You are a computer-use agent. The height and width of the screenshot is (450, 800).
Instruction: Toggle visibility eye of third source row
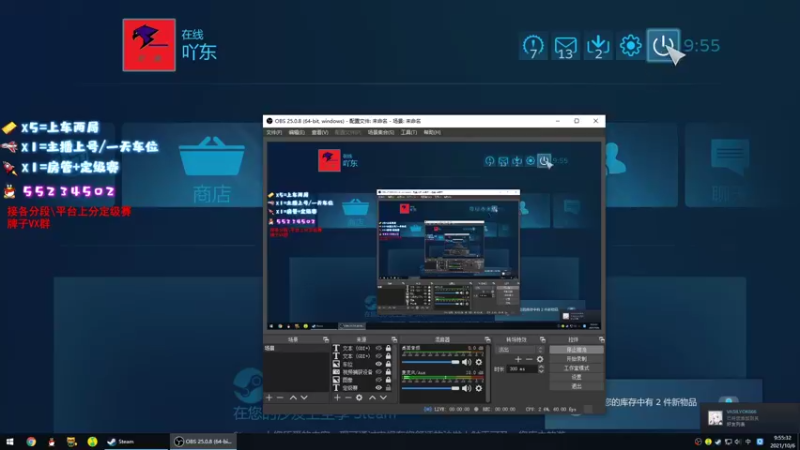379,364
